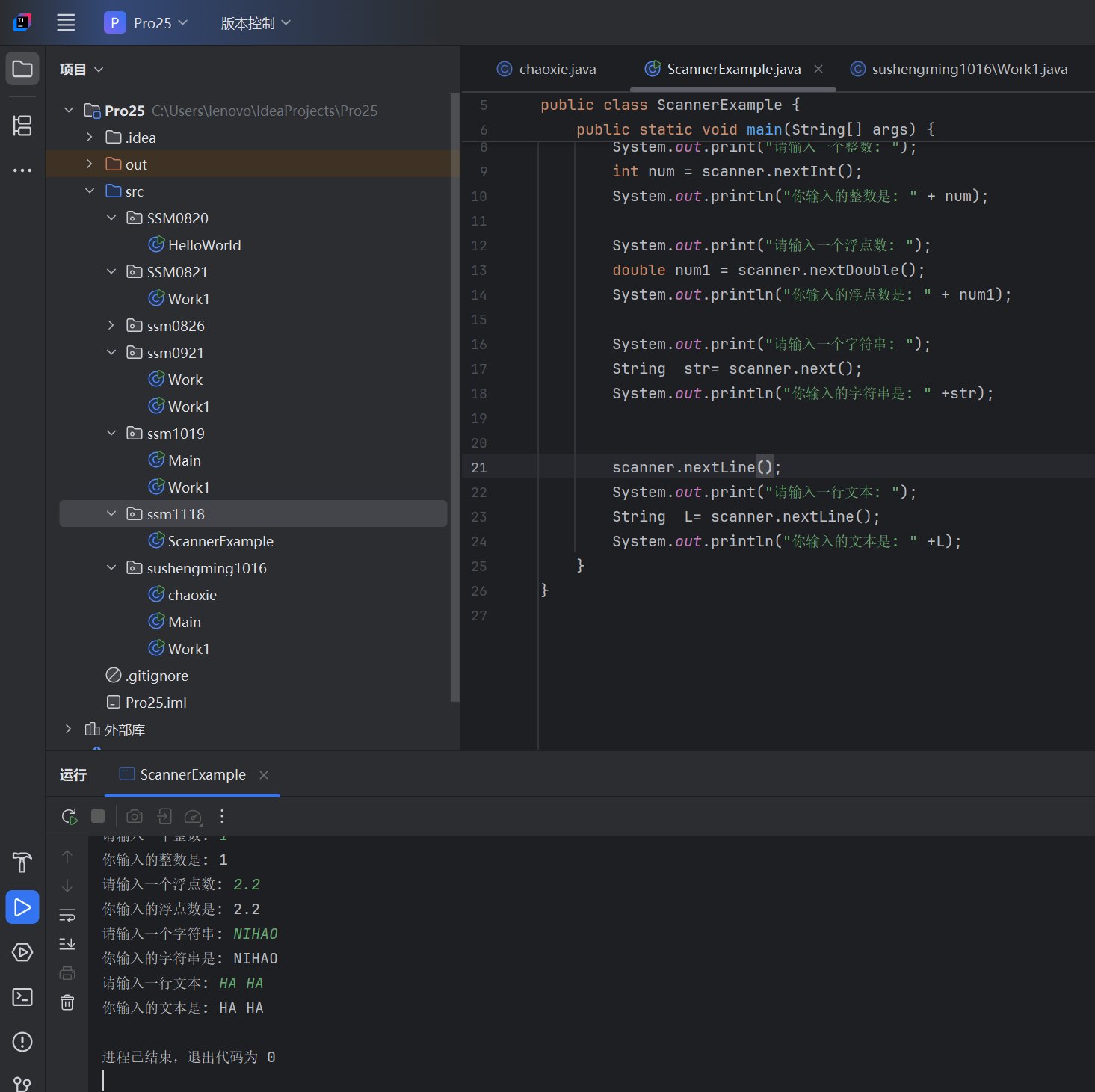The height and width of the screenshot is (1092, 1095).
Task: Close the ScannerExample.java editor tab
Action: click(818, 69)
